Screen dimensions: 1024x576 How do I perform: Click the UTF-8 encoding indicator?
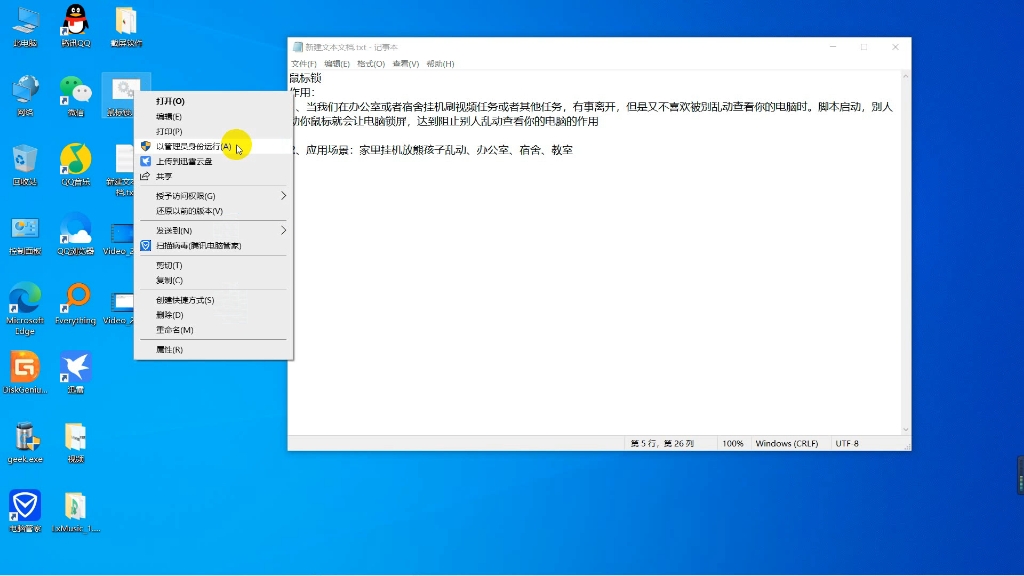pyautogui.click(x=846, y=442)
